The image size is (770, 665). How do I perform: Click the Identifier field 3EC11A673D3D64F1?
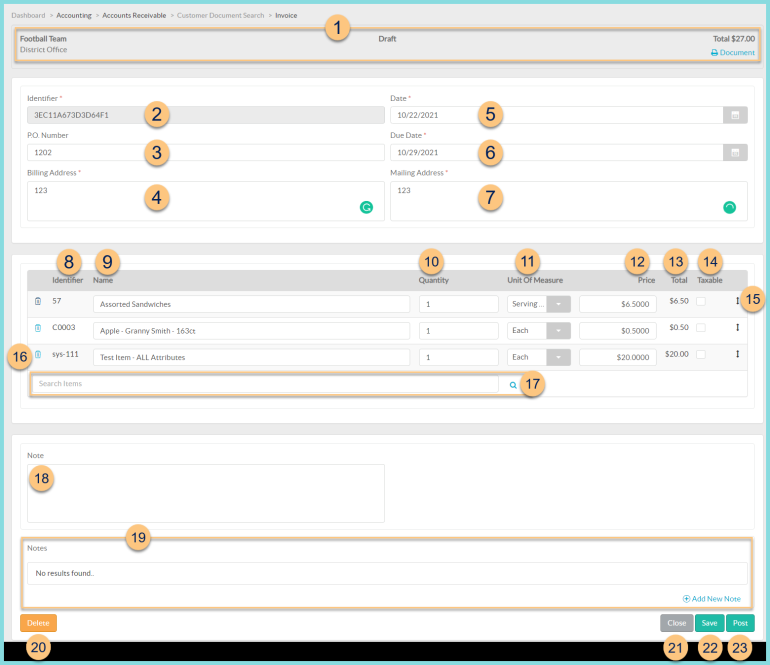click(x=206, y=115)
